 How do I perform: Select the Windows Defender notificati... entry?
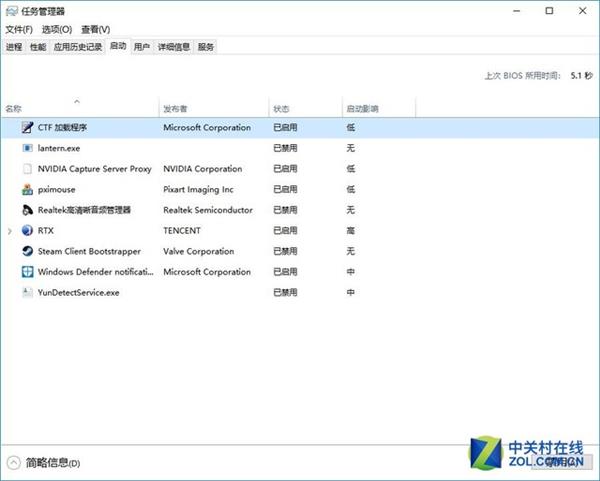pyautogui.click(x=96, y=272)
